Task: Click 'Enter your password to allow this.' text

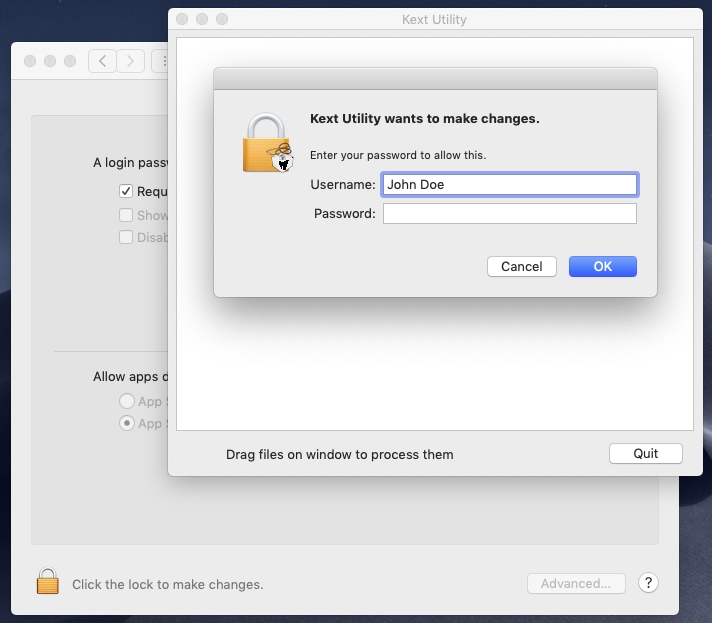Action: (398, 155)
